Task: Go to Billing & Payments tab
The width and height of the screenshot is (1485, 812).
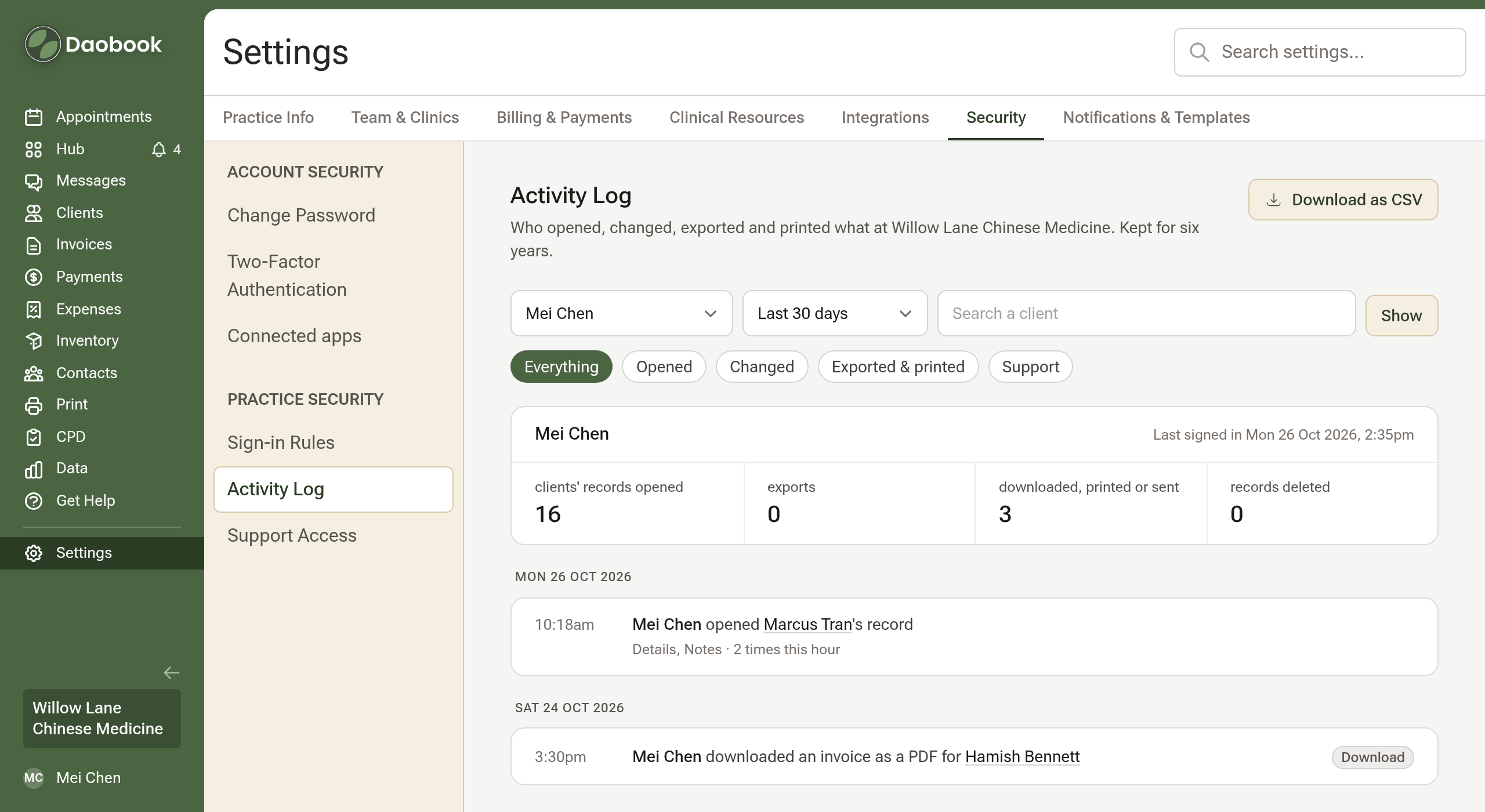Action: [564, 118]
